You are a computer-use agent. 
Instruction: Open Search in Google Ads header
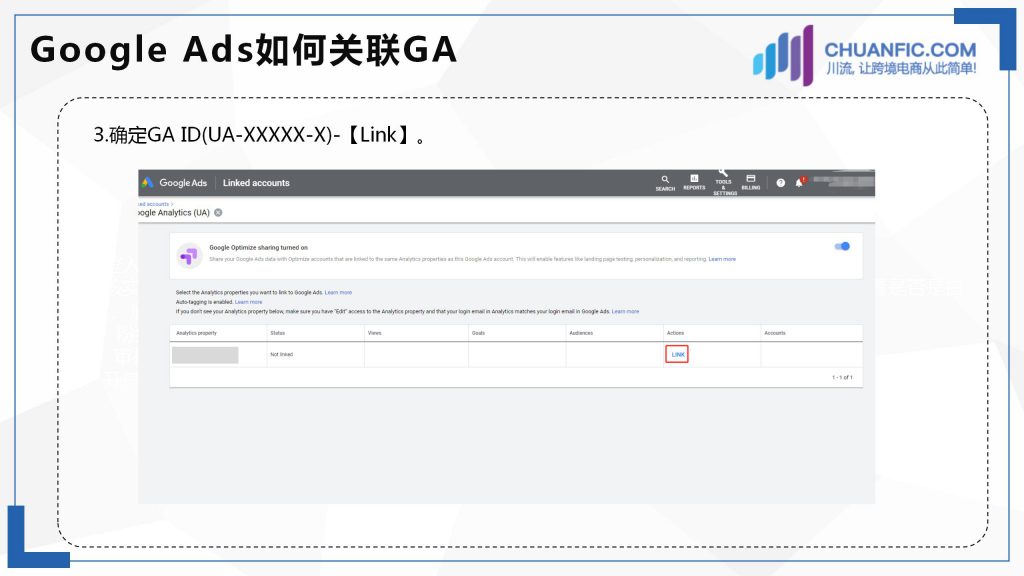[665, 183]
